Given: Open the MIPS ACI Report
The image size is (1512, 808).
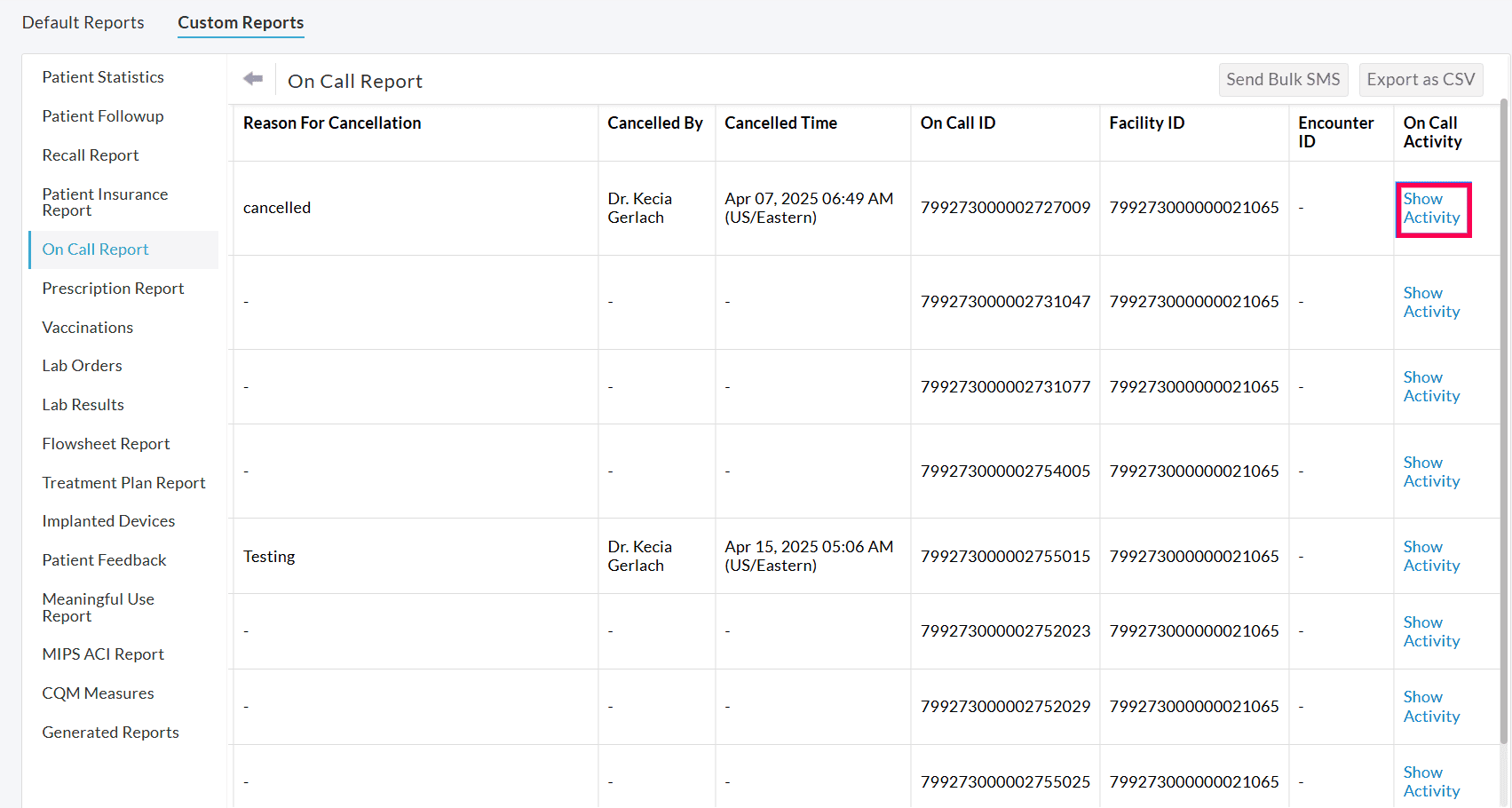Looking at the screenshot, I should tap(103, 654).
